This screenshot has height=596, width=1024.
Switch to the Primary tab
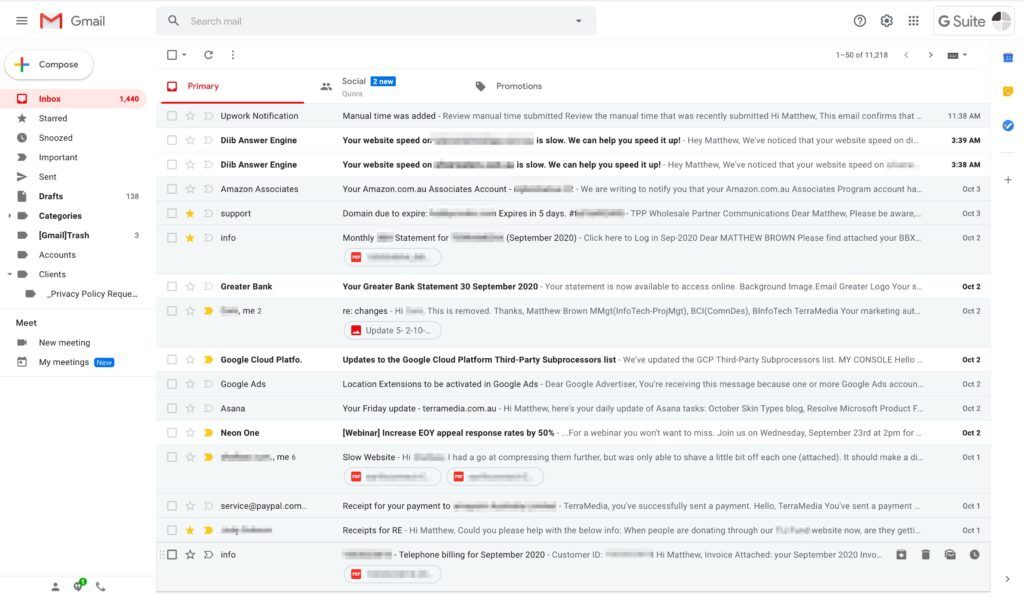point(231,86)
